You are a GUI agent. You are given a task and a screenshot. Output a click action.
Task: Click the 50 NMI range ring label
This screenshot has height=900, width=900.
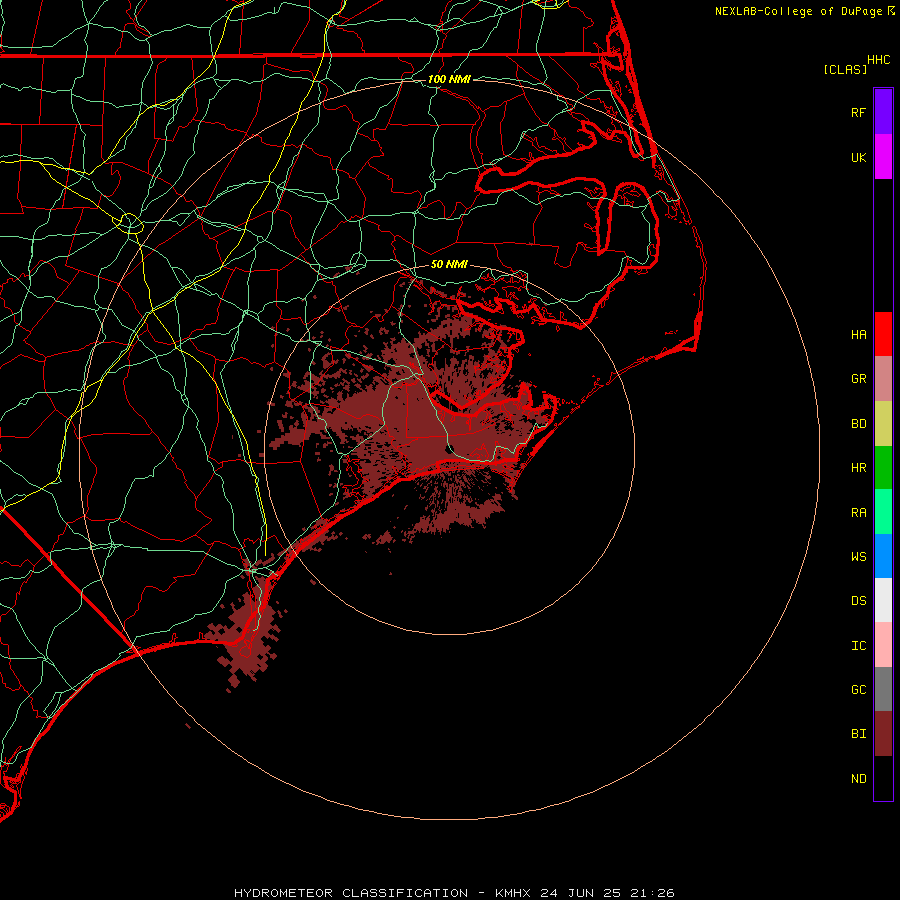tap(449, 264)
